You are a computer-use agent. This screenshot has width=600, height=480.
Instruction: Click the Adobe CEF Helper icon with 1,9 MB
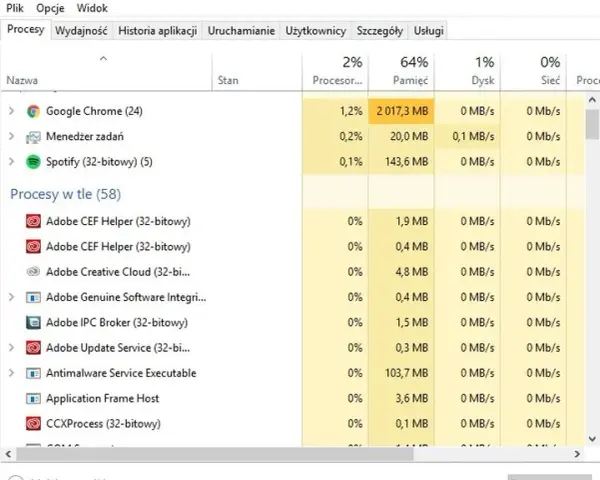[x=33, y=221]
